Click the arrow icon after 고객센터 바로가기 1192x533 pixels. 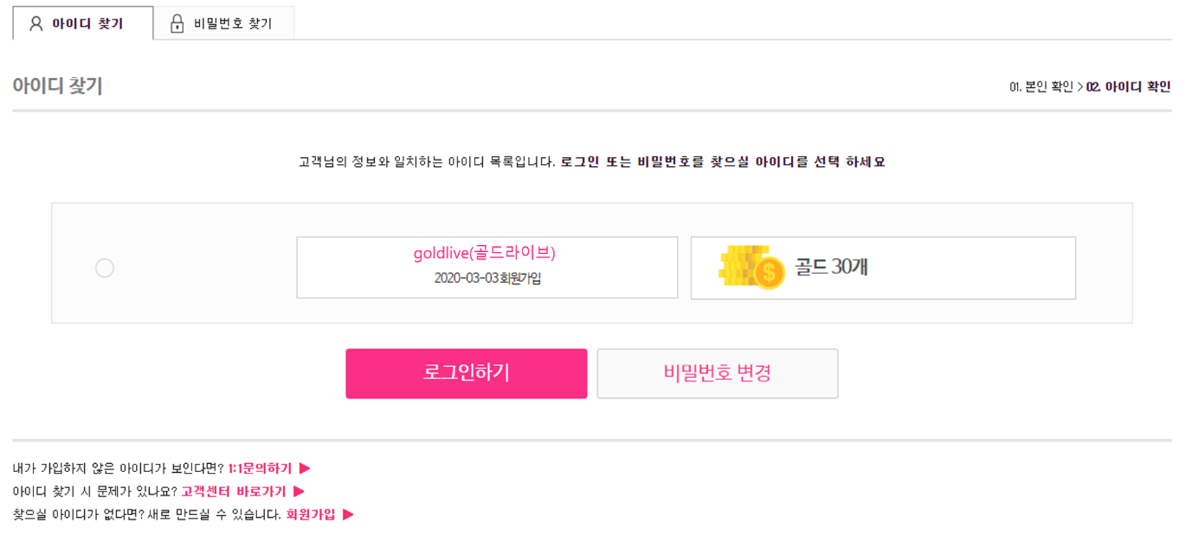click(x=299, y=491)
